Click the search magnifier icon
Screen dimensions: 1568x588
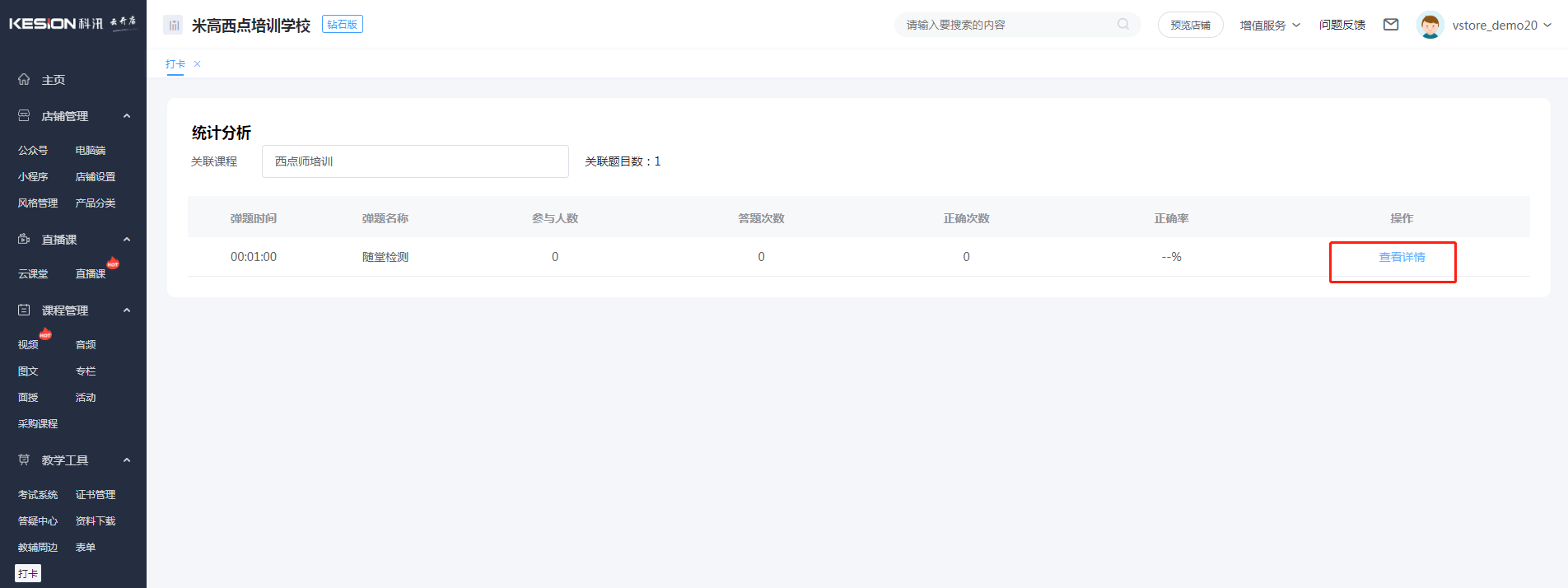1123,25
